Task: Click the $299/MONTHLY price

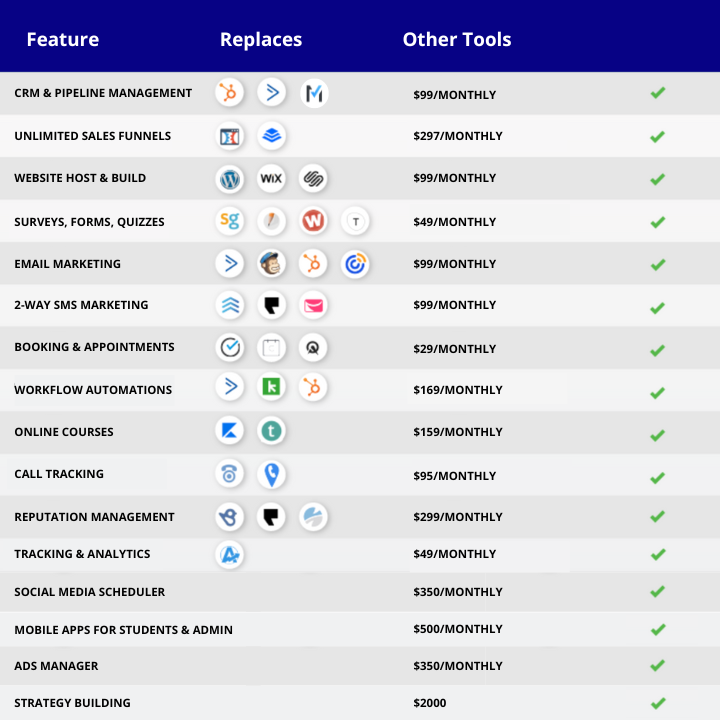Action: pos(458,517)
